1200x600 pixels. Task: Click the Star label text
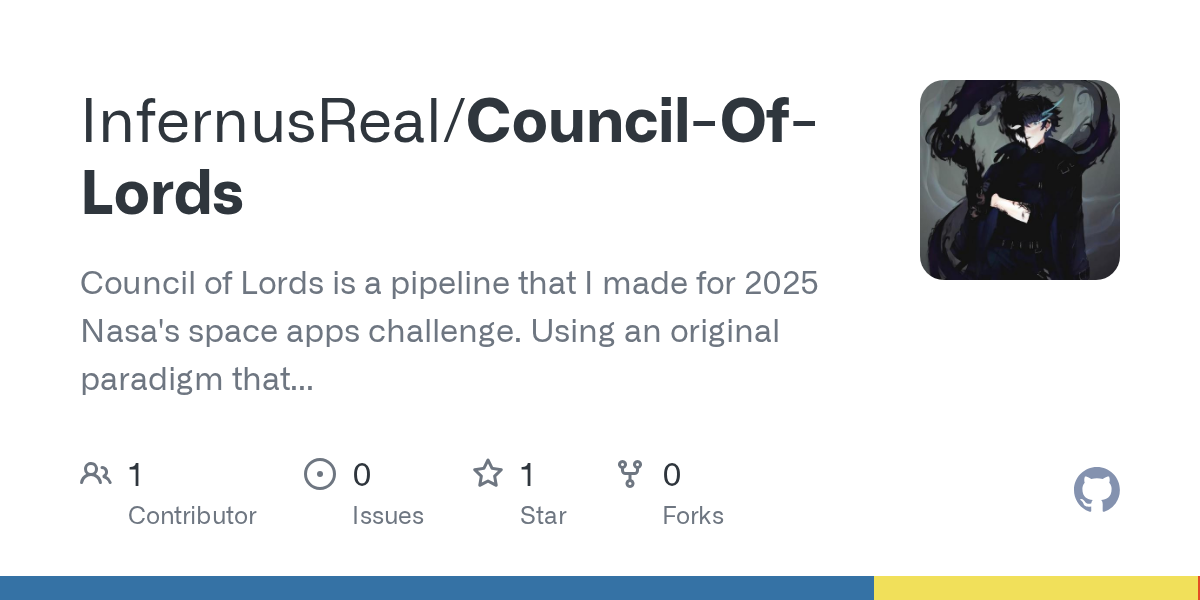tap(543, 516)
